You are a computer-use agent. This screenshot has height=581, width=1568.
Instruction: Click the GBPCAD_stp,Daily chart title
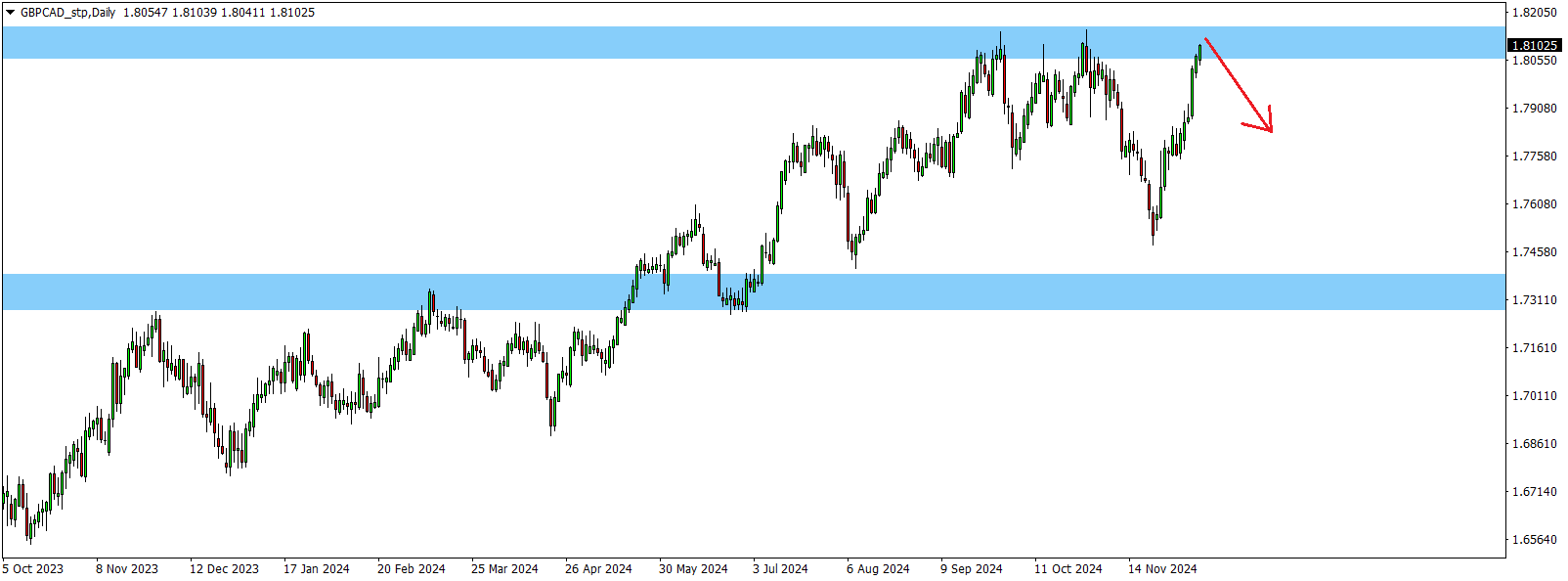(67, 13)
